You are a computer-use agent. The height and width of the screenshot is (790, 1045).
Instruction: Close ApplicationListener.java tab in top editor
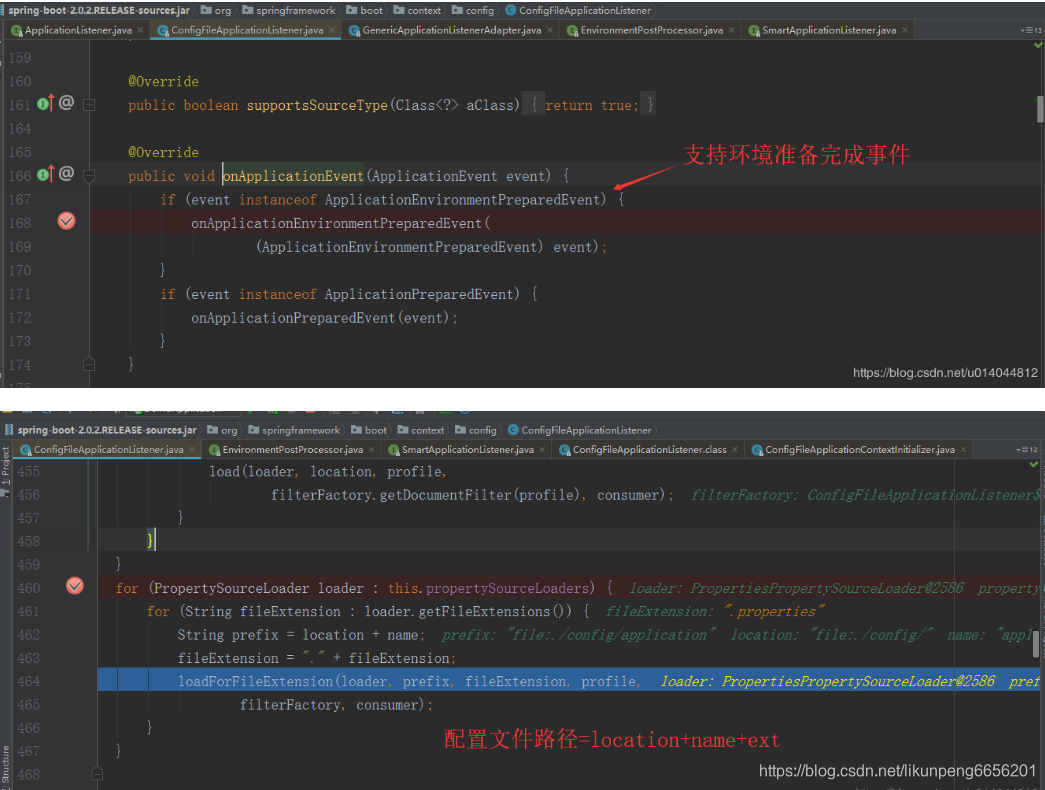140,30
